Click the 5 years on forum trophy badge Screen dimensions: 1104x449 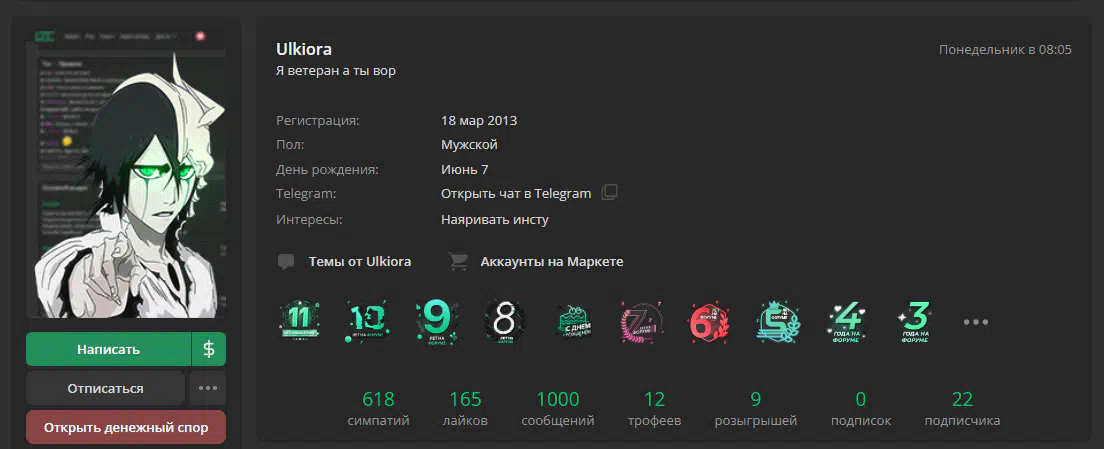click(778, 322)
